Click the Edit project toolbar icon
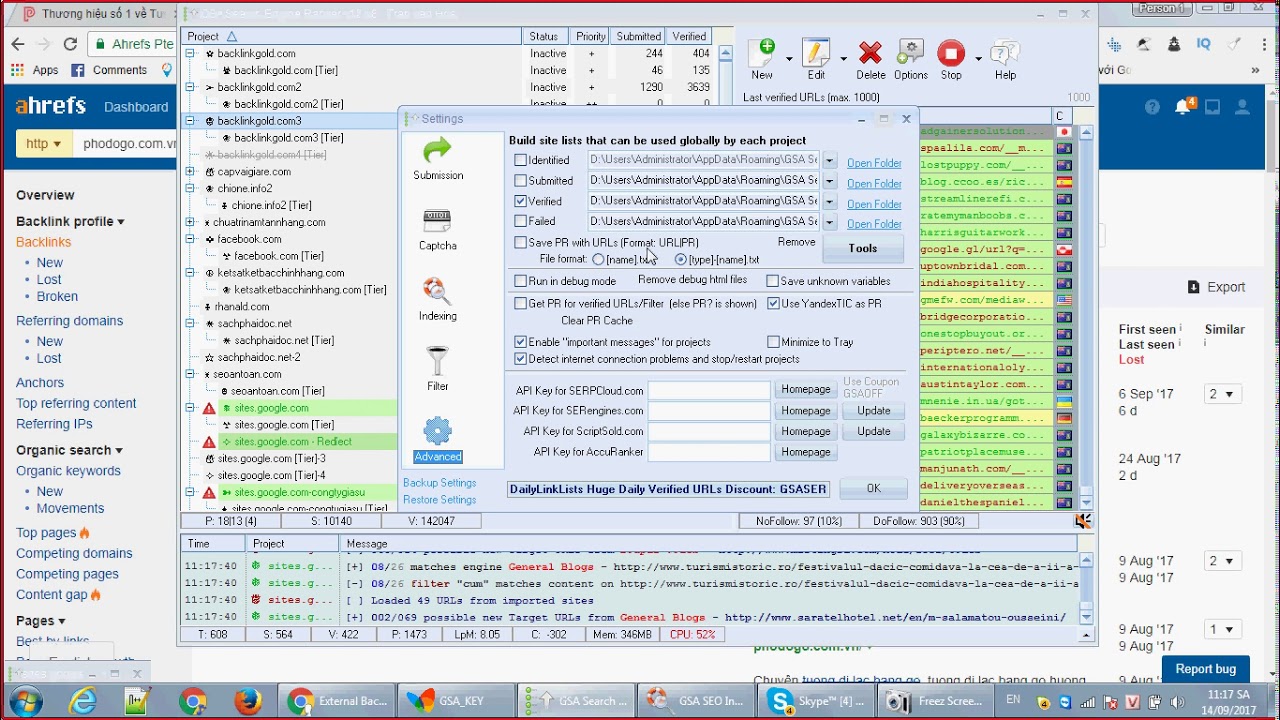 tap(816, 60)
